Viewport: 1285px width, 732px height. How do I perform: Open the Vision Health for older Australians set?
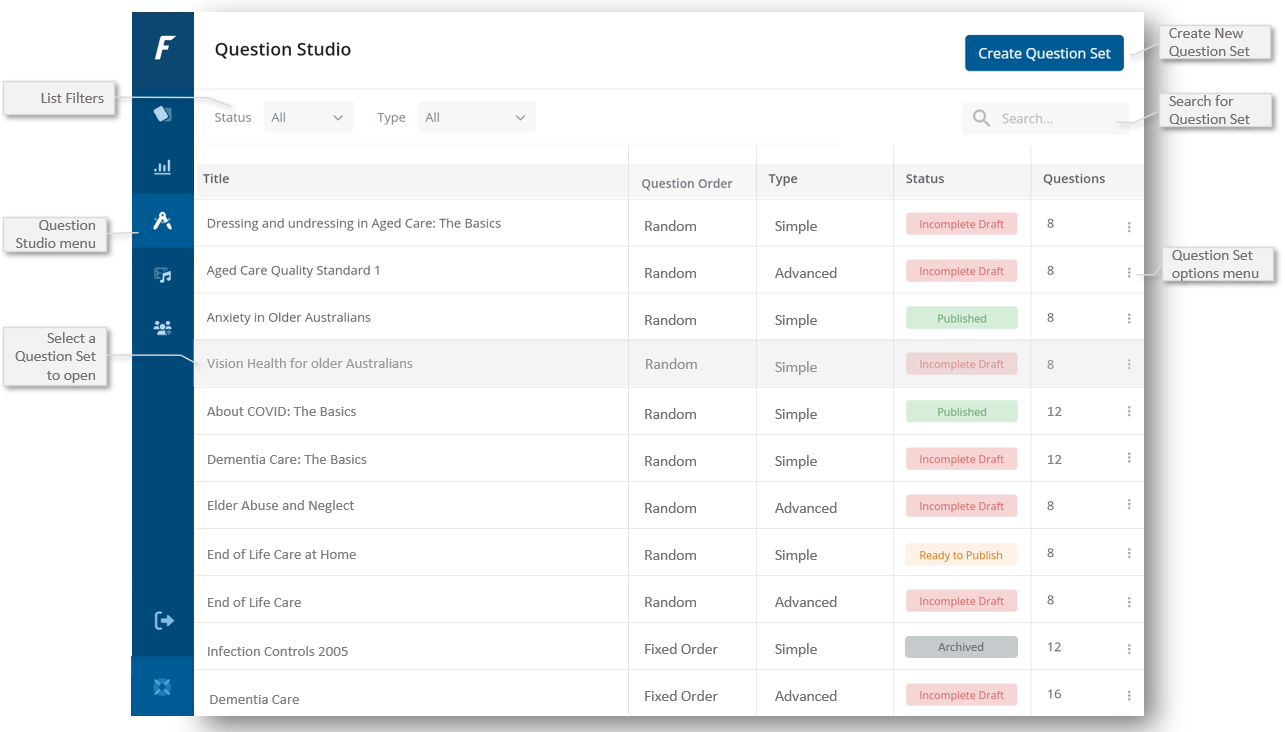pos(309,364)
